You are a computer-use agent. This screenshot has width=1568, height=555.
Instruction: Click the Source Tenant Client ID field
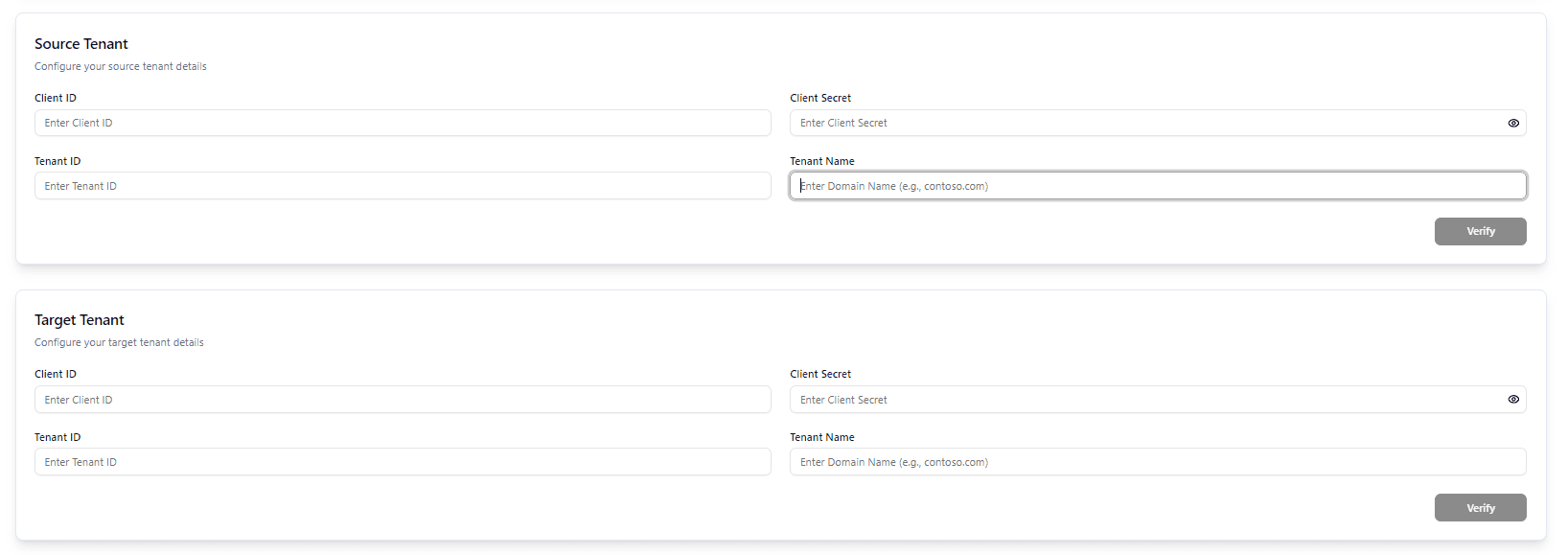coord(403,123)
